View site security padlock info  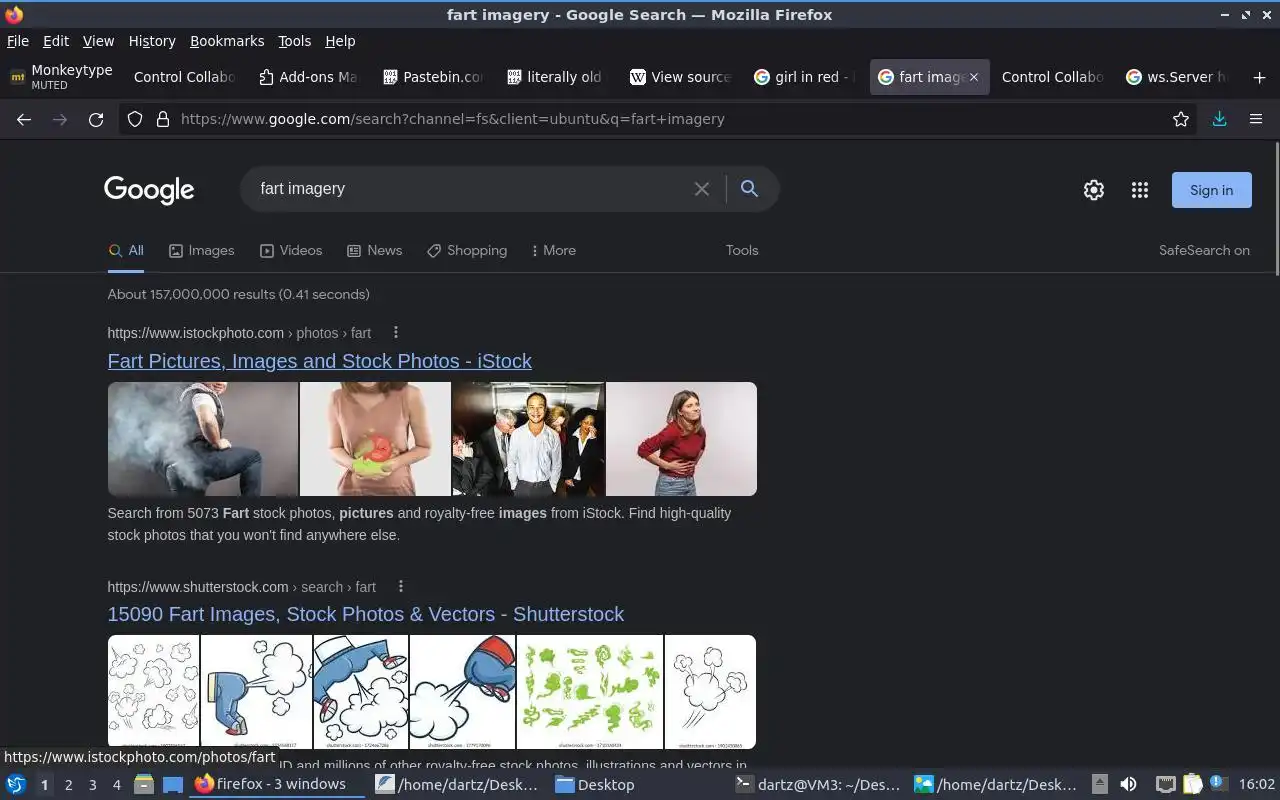pos(162,119)
